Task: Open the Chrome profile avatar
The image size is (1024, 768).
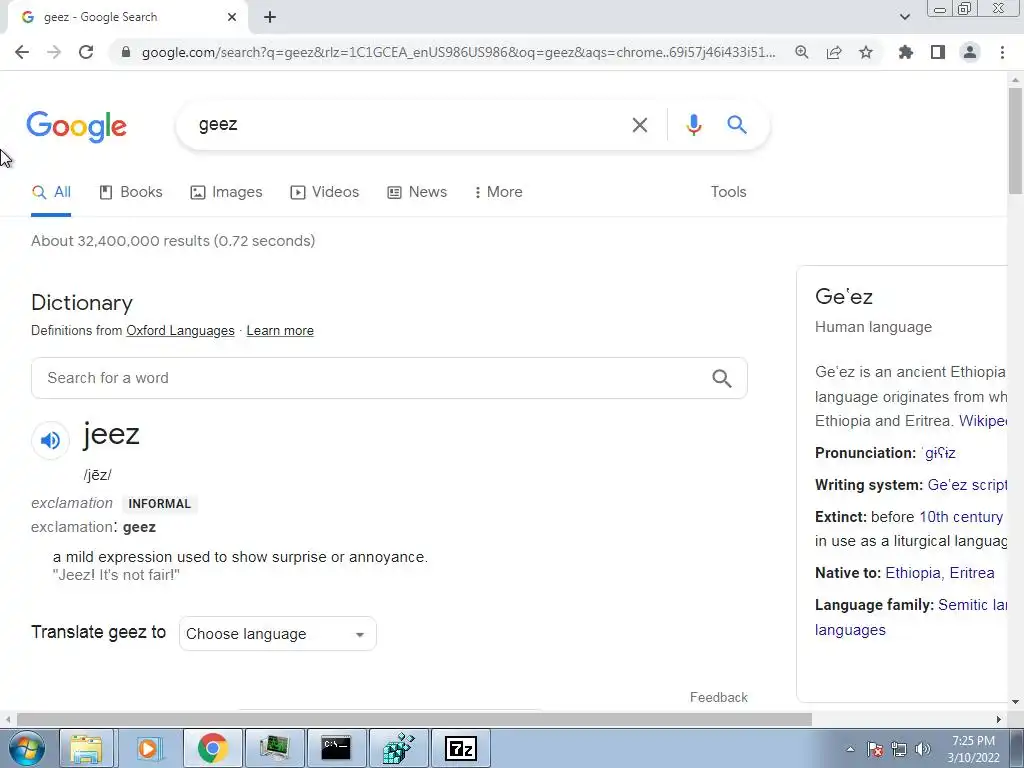Action: [x=970, y=52]
